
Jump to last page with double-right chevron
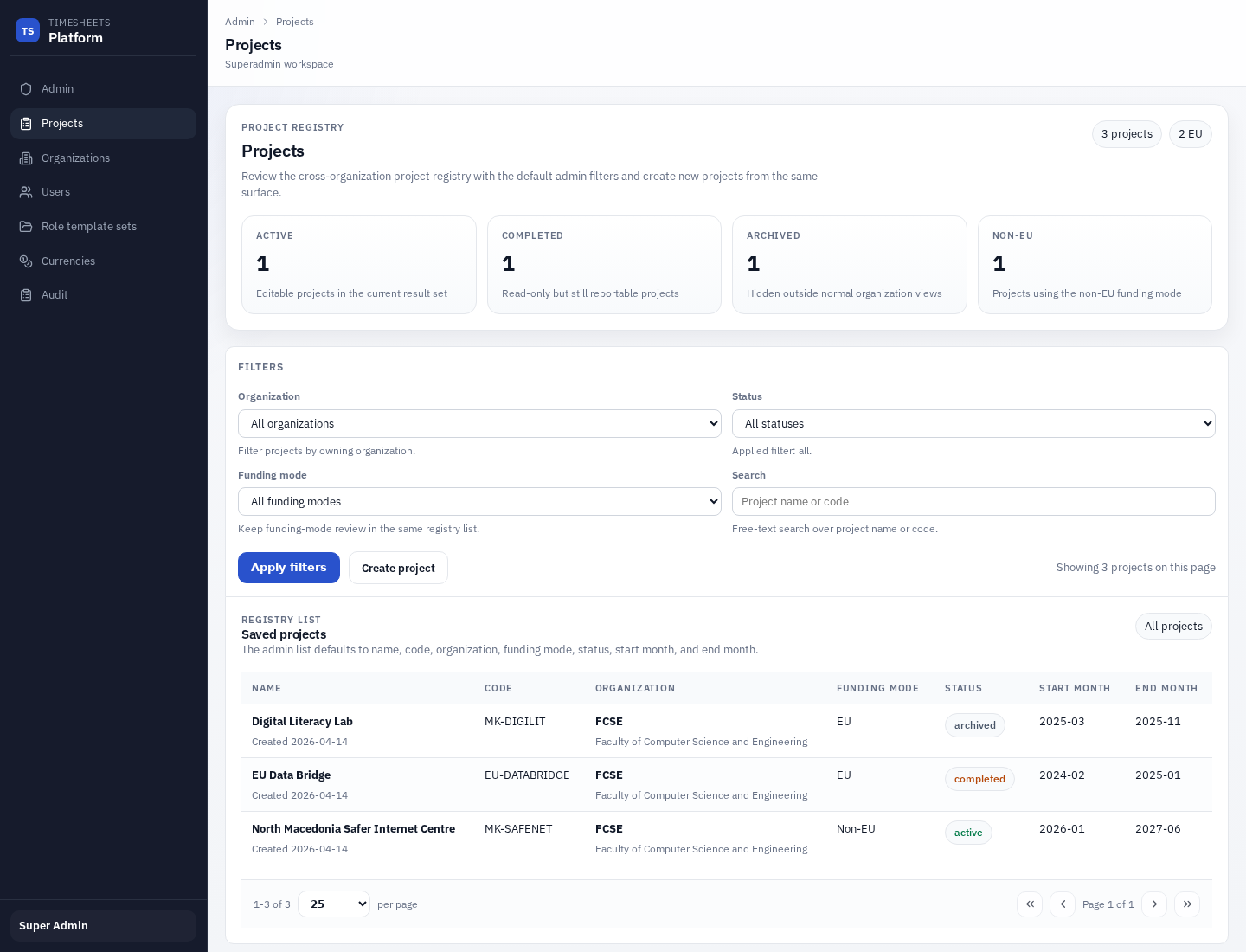[x=1187, y=904]
